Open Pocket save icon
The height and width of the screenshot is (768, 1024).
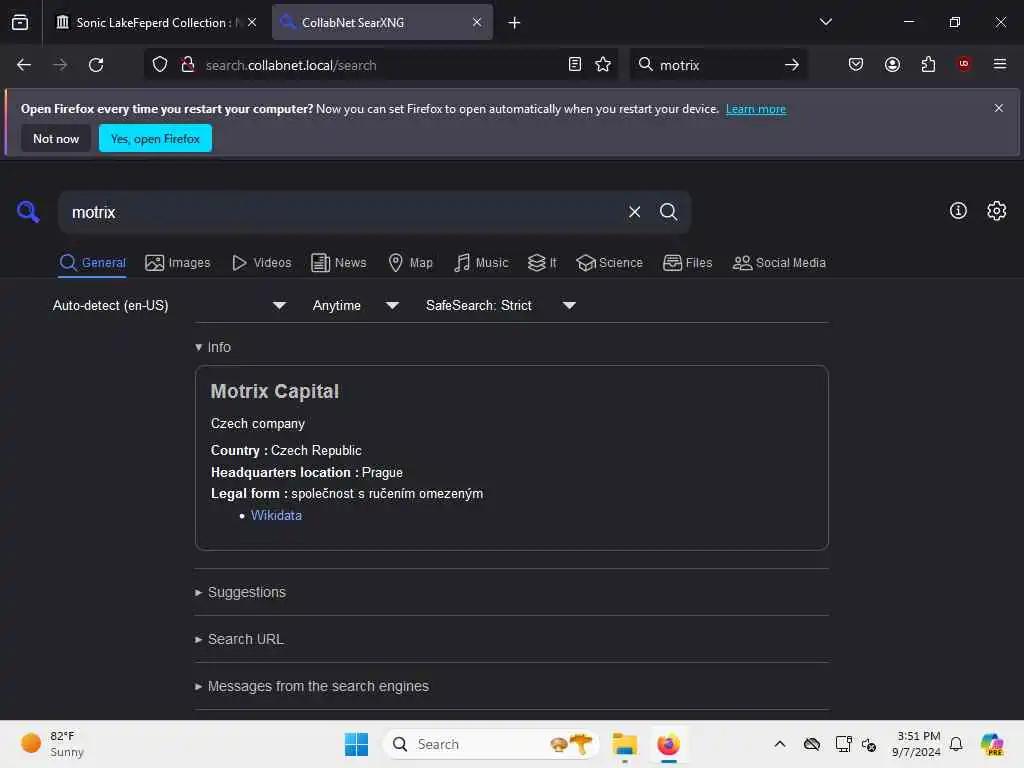tap(856, 64)
